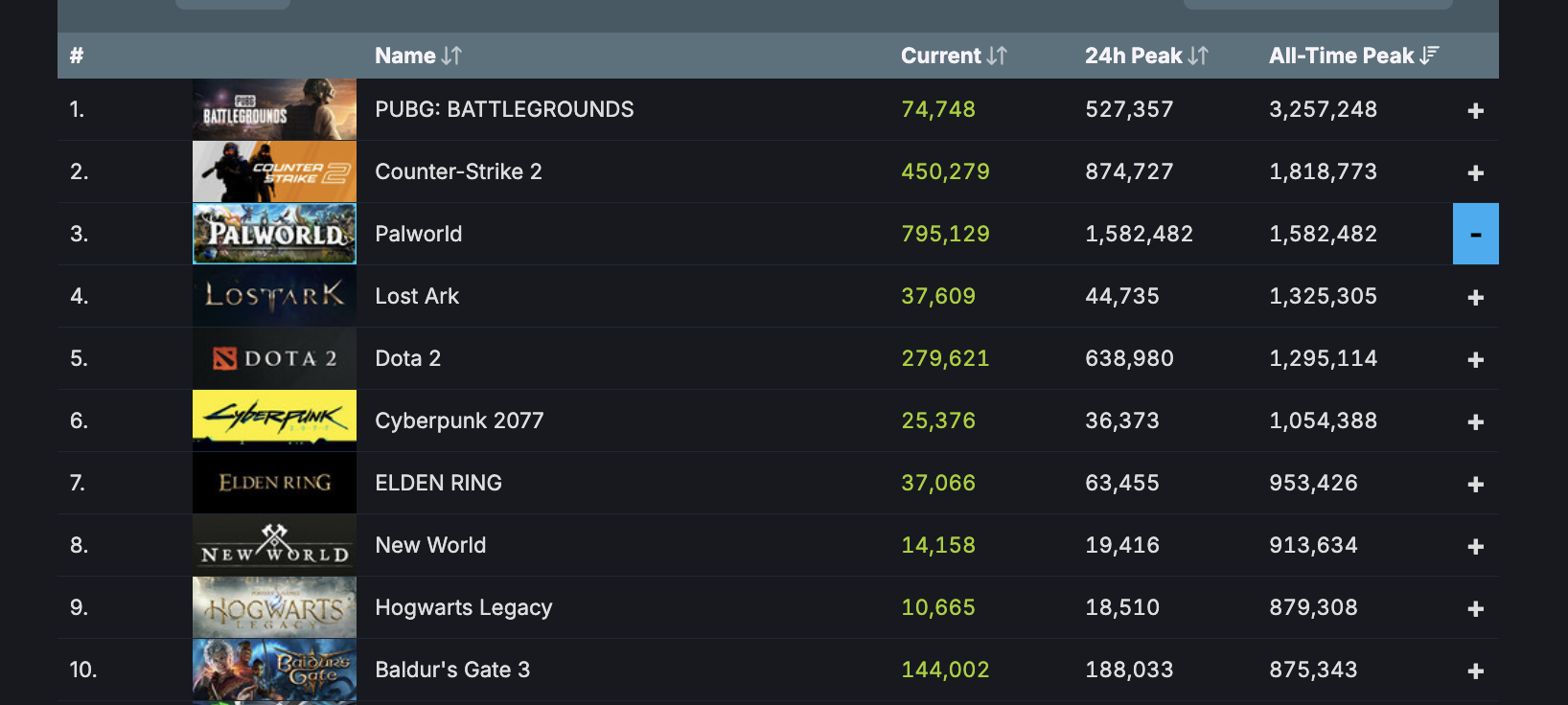1568x705 pixels.
Task: Select Palworld's current count 795,129
Action: [945, 234]
